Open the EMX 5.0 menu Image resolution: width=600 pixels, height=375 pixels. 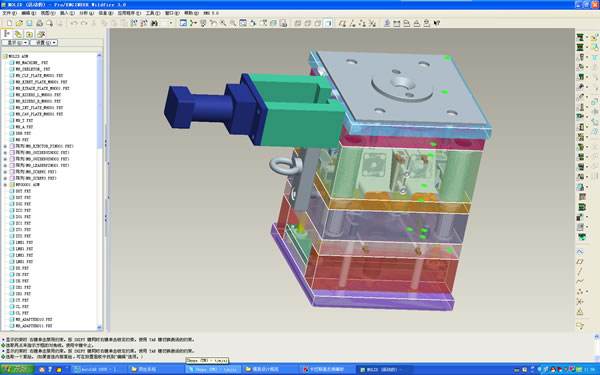click(x=211, y=13)
